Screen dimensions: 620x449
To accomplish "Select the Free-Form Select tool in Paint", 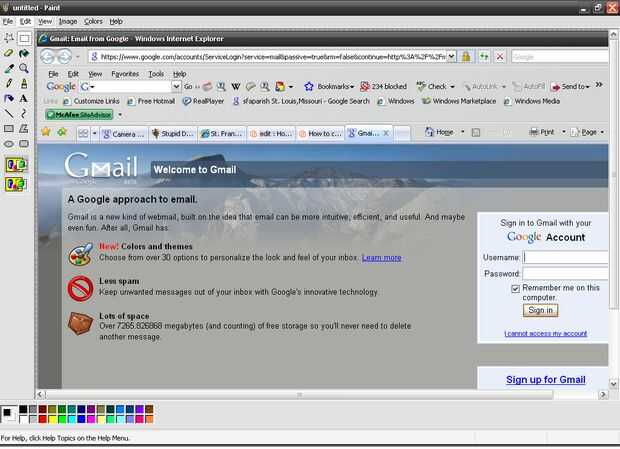I will 9,38.
